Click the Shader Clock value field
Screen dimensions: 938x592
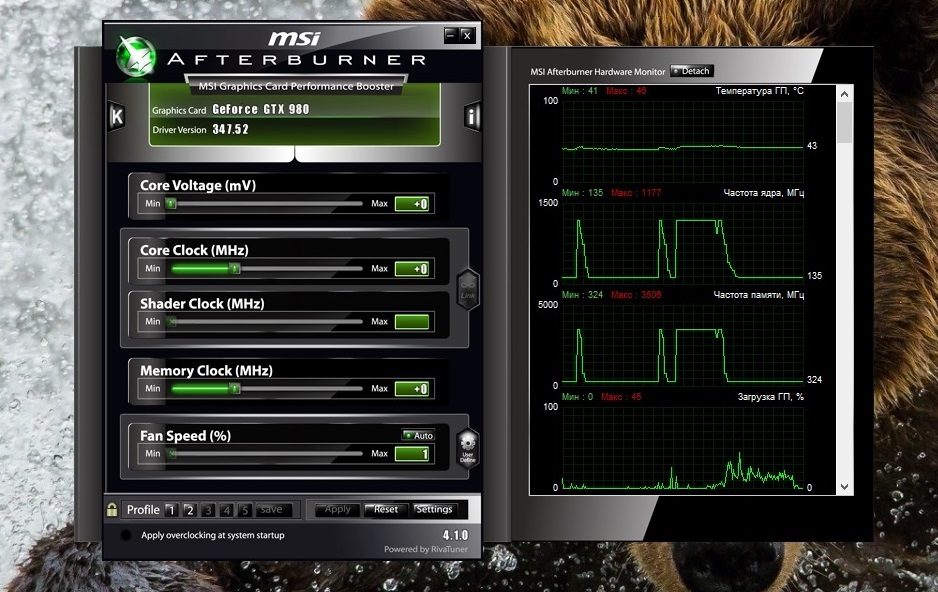412,322
